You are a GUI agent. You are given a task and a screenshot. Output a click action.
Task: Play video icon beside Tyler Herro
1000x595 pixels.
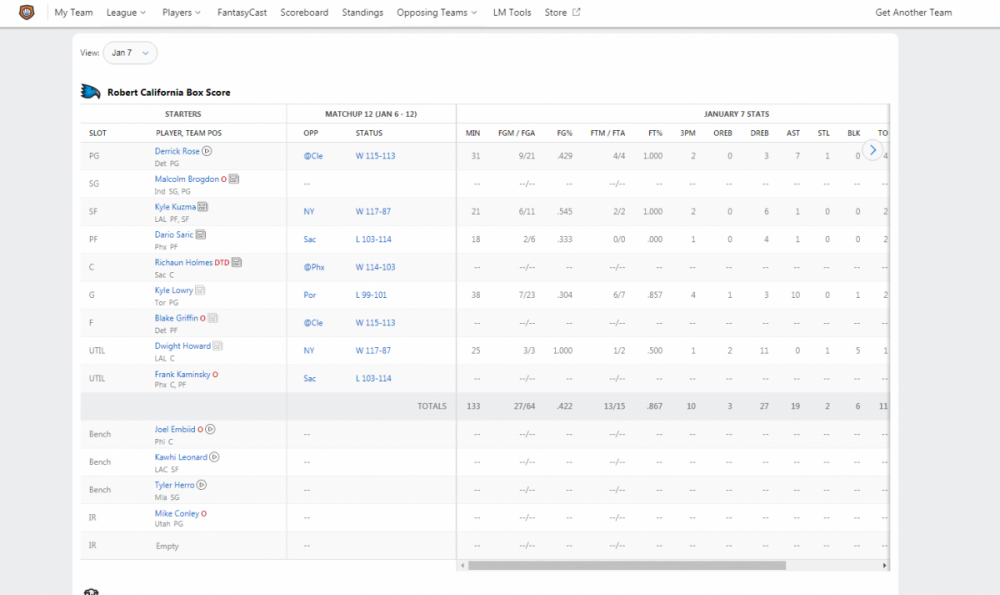point(202,485)
